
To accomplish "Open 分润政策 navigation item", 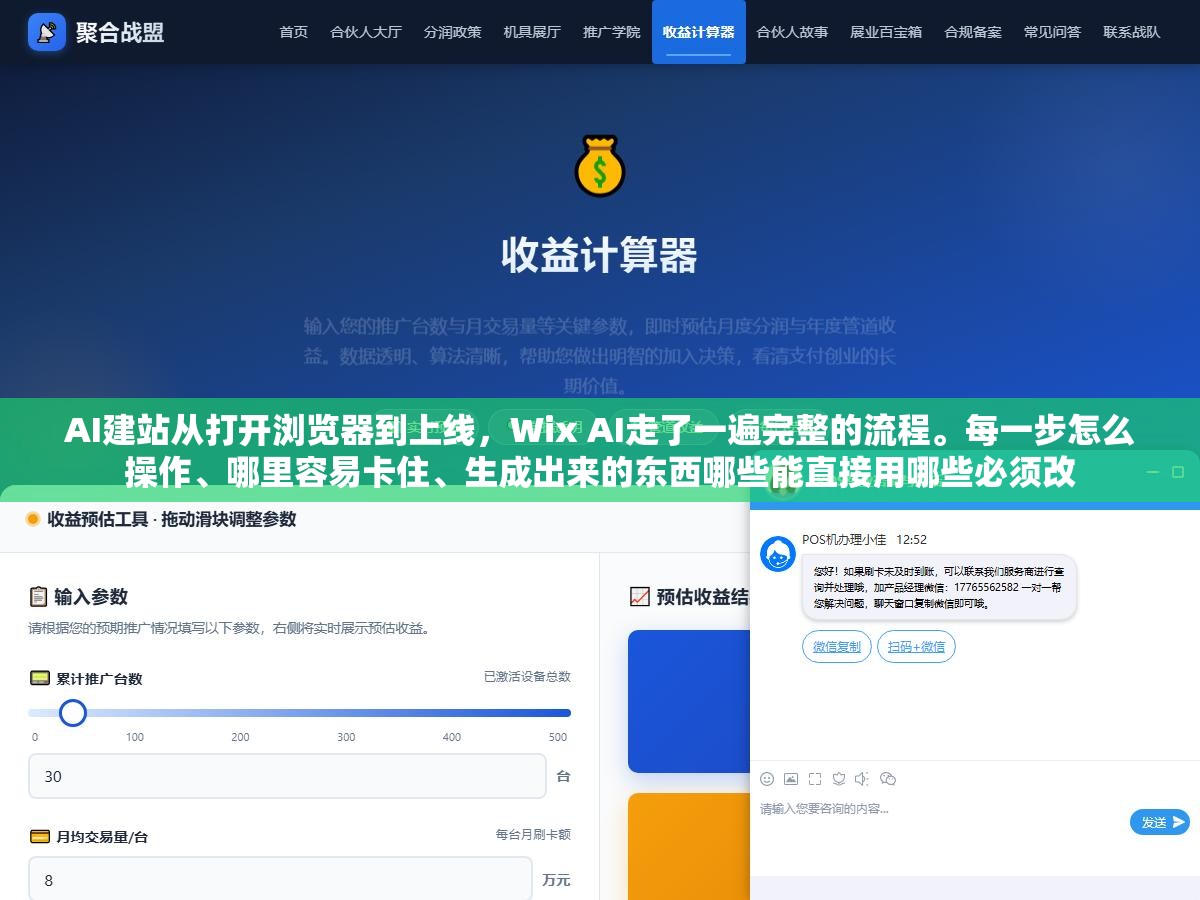I will [452, 32].
